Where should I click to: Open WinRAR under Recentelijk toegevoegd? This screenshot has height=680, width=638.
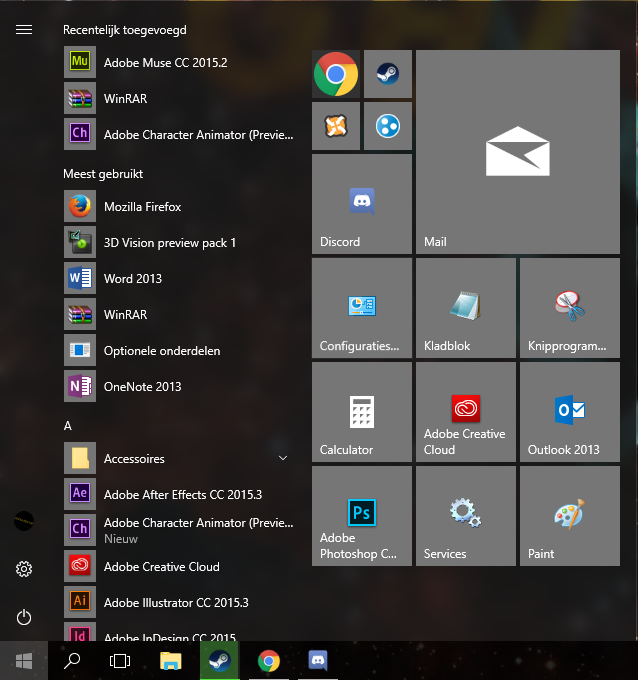[180, 98]
